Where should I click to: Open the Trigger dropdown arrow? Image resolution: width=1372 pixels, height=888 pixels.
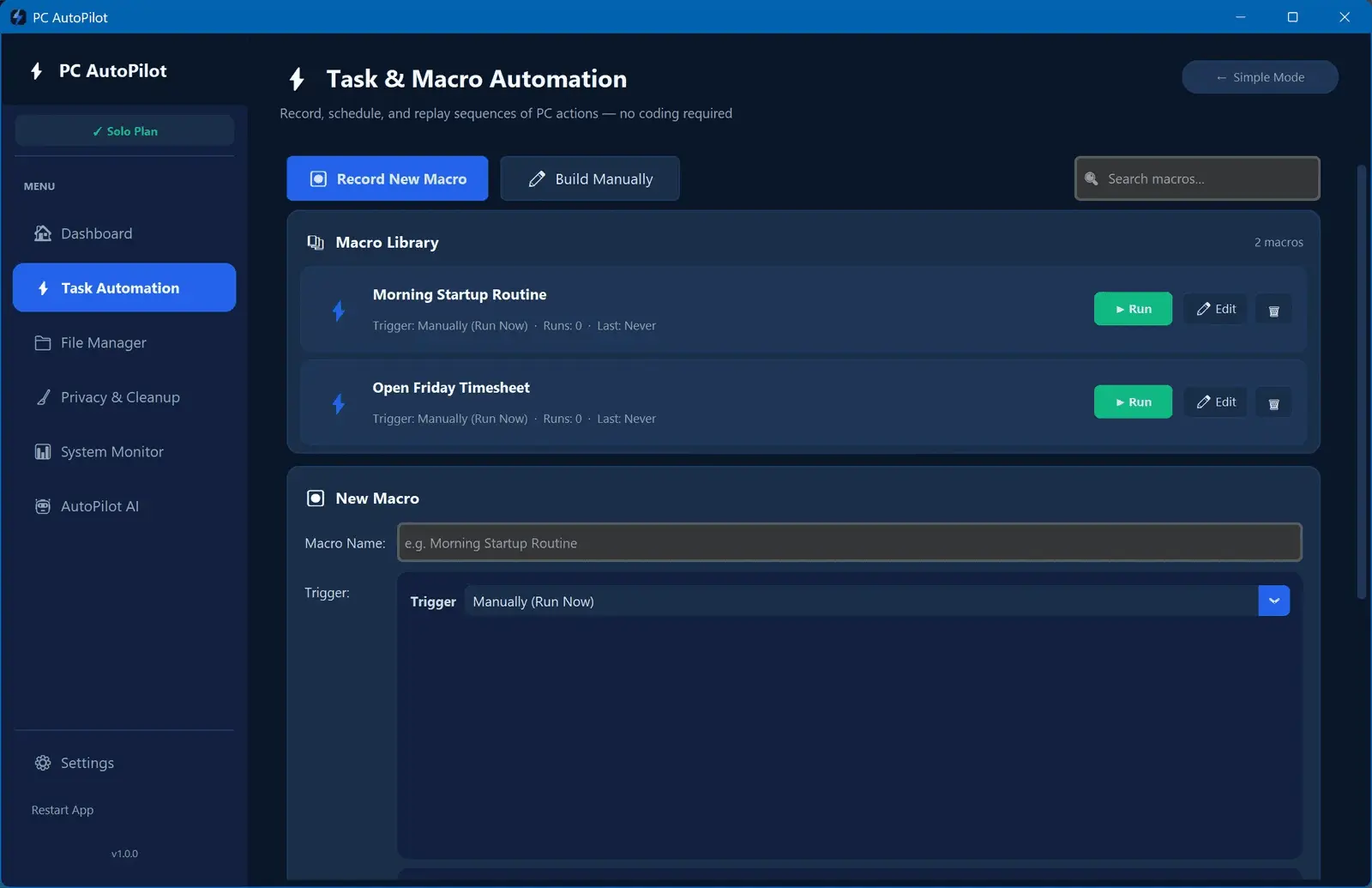click(x=1273, y=601)
